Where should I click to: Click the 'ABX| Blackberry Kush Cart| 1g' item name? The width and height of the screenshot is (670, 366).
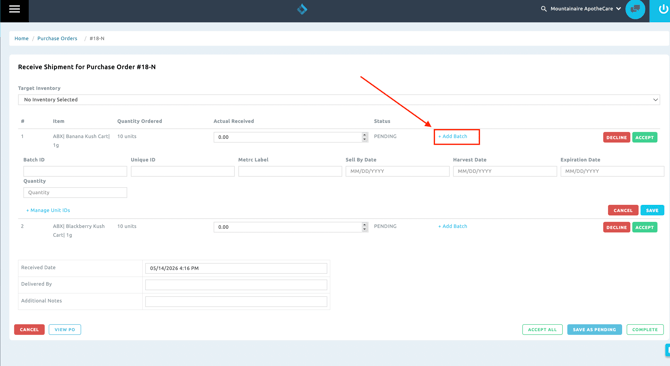point(79,231)
